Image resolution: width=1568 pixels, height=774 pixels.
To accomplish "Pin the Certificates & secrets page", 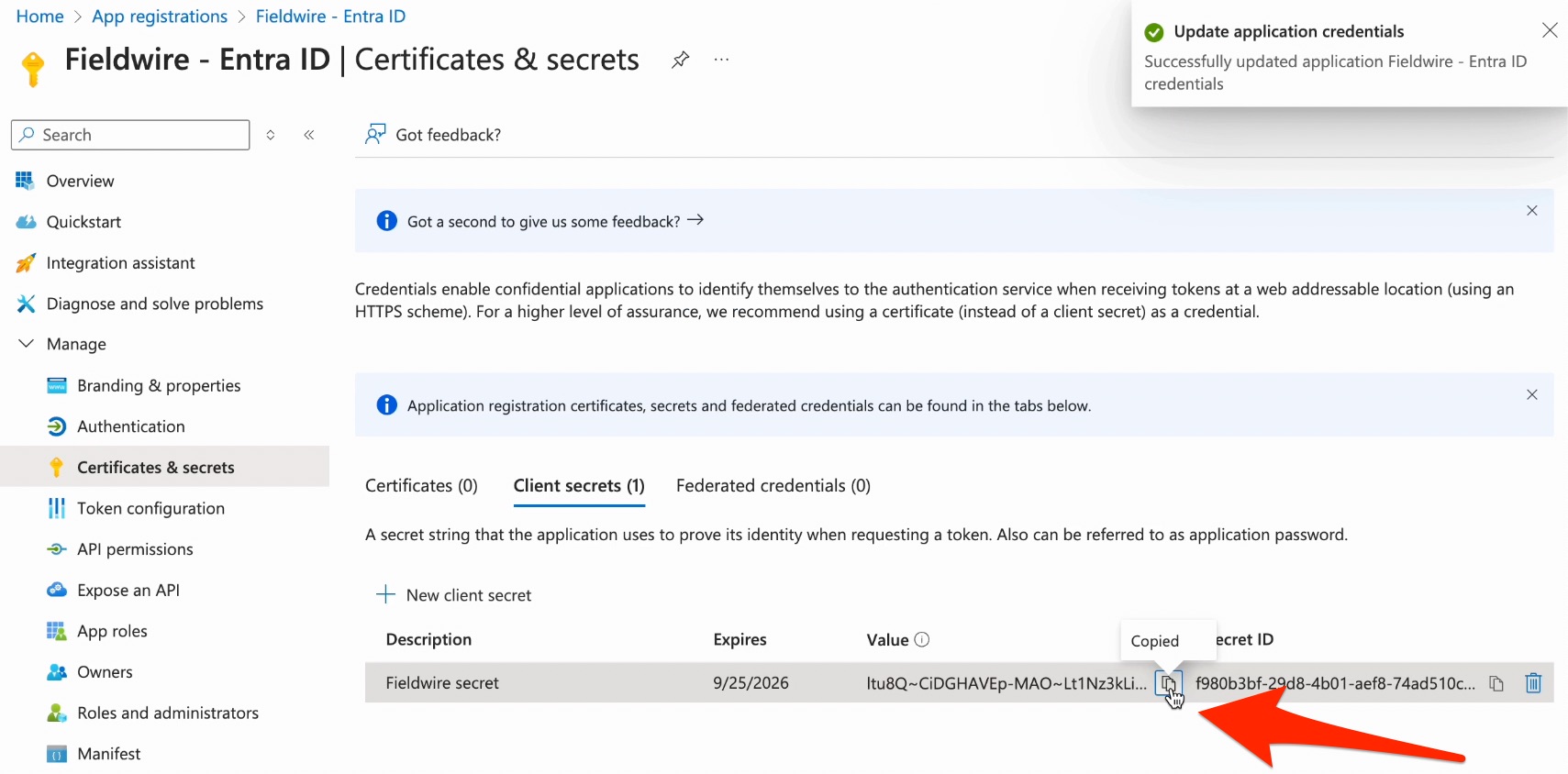I will coord(680,60).
